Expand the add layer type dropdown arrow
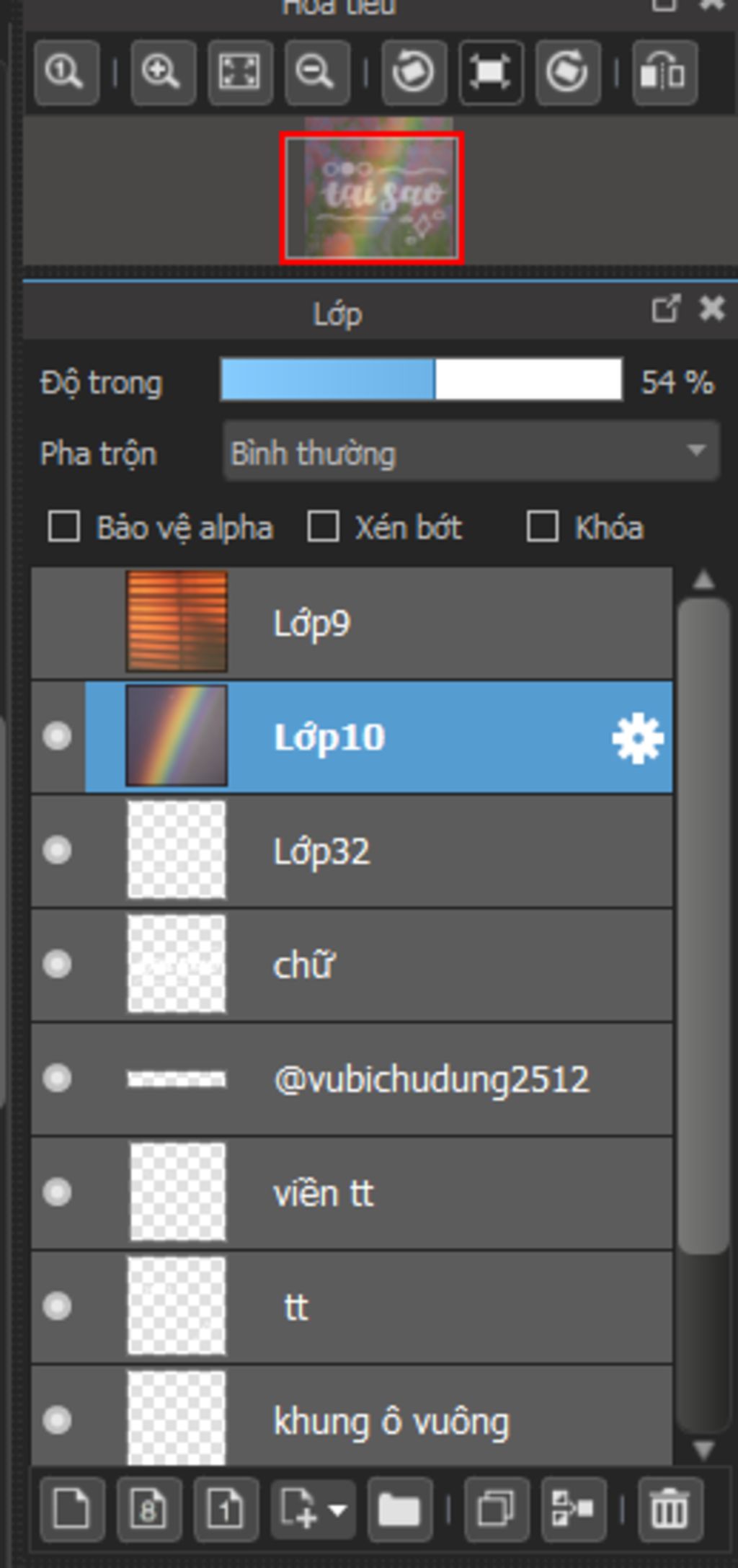738x1568 pixels. tap(337, 1509)
